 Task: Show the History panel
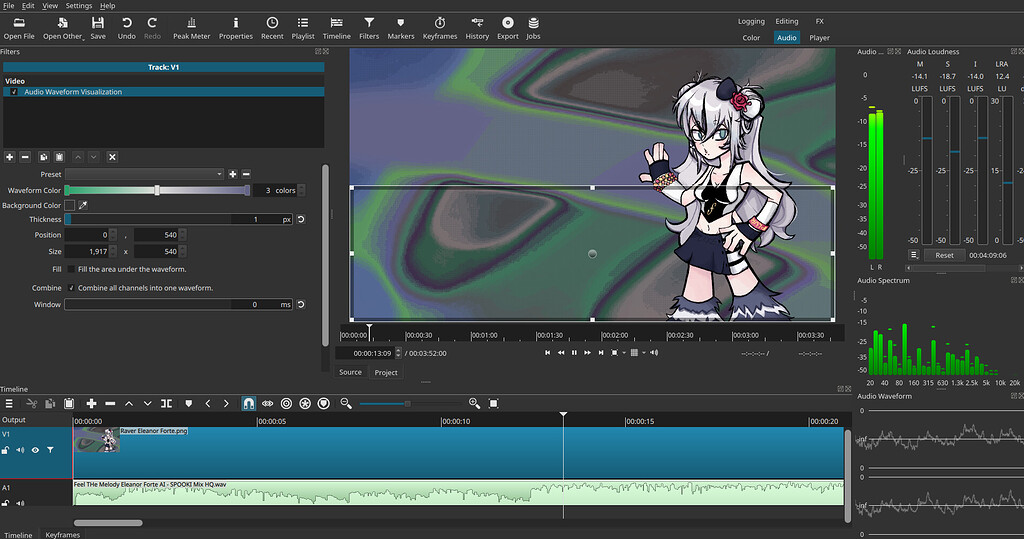coord(477,28)
